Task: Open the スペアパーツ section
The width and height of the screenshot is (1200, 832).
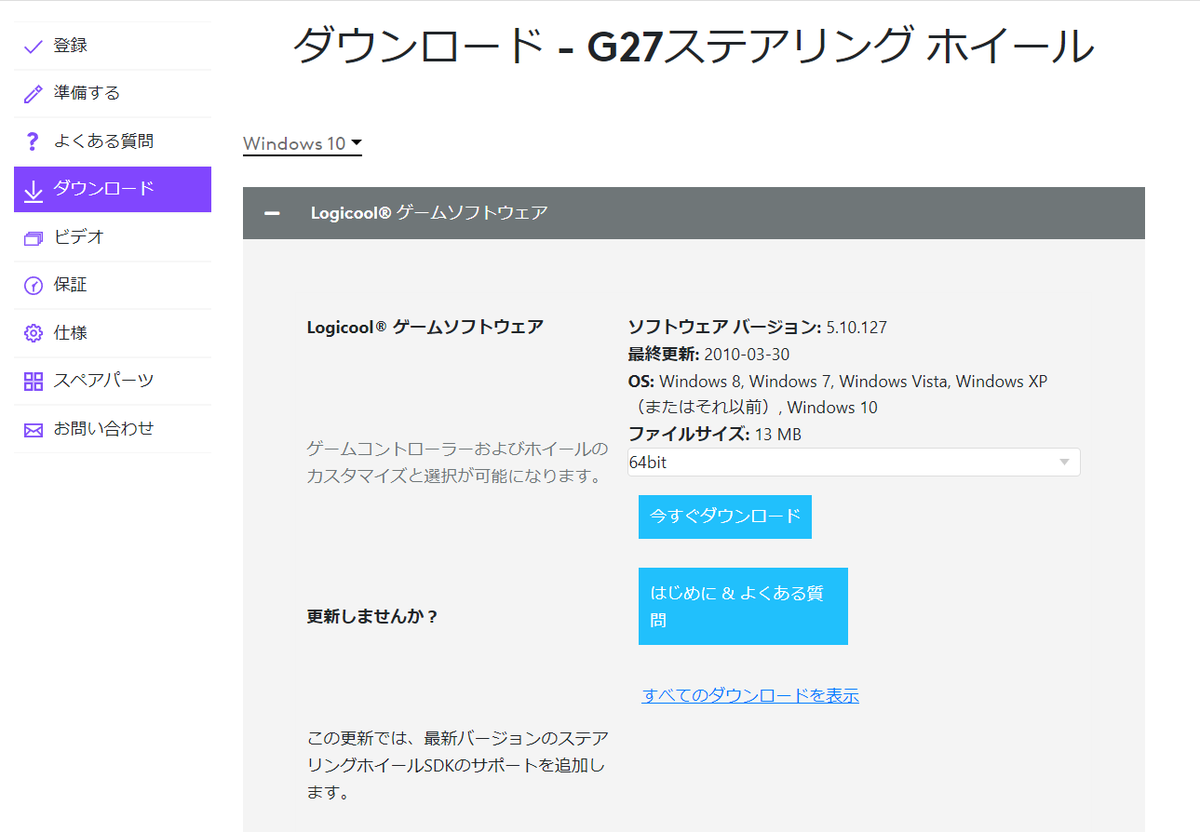Action: tap(112, 381)
